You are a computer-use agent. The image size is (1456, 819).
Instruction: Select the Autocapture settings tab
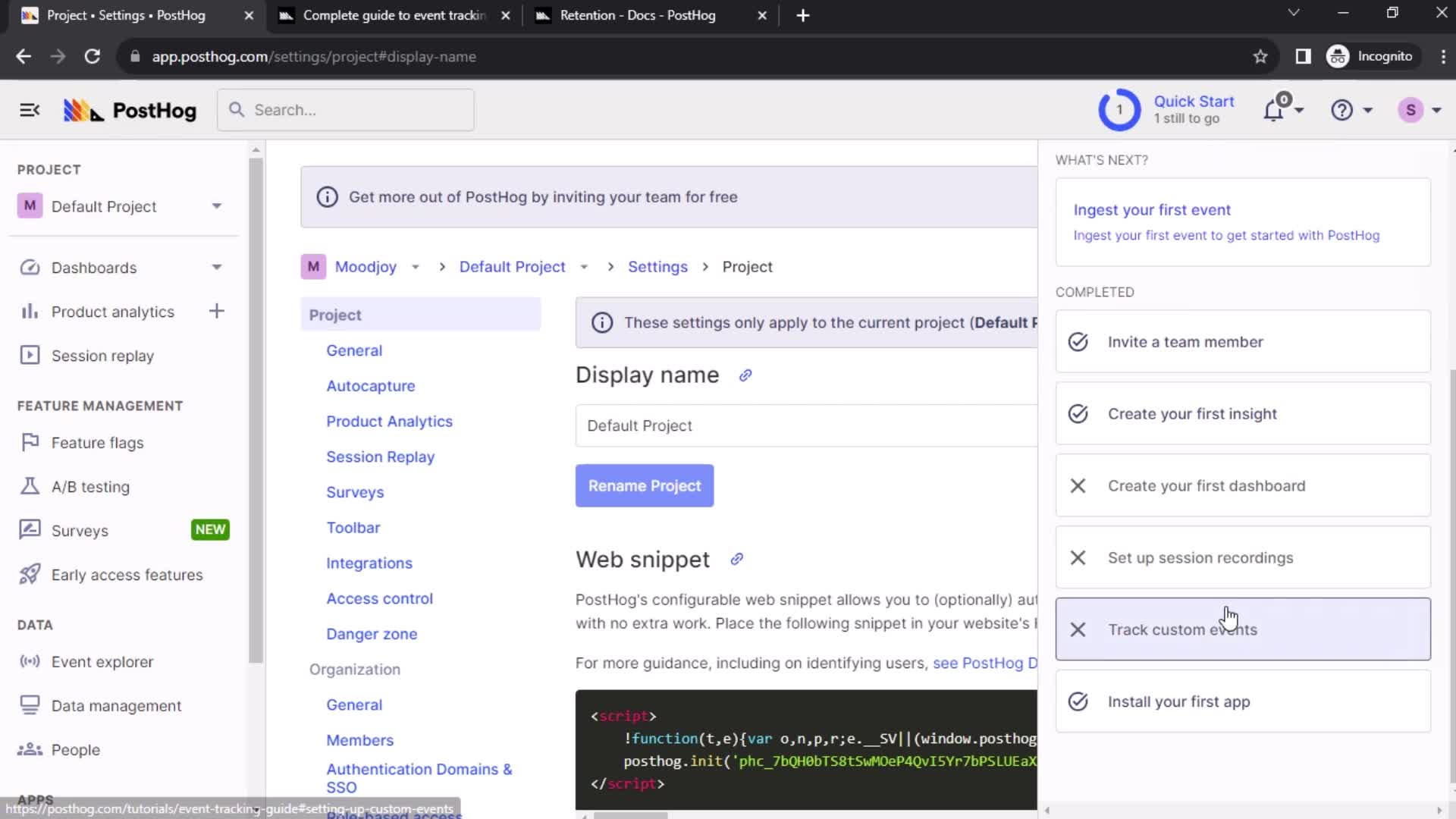(370, 385)
